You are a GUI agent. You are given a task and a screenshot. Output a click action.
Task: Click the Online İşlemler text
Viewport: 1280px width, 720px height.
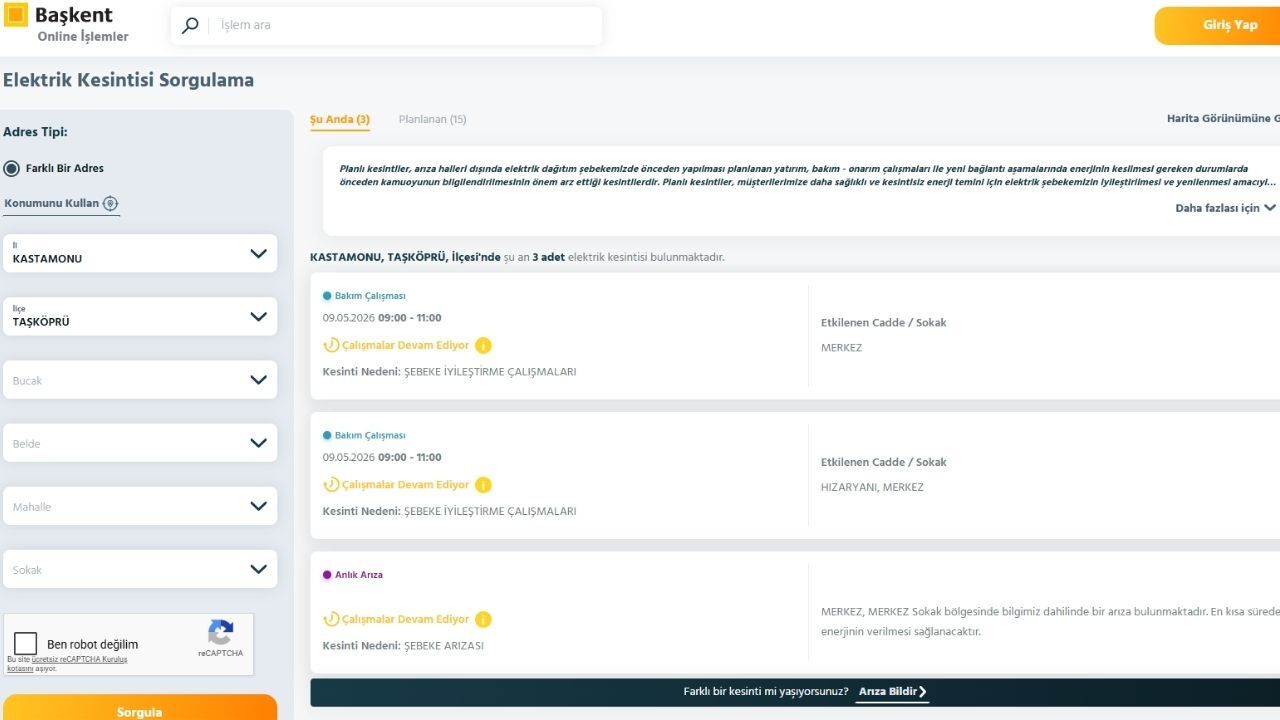(x=83, y=37)
